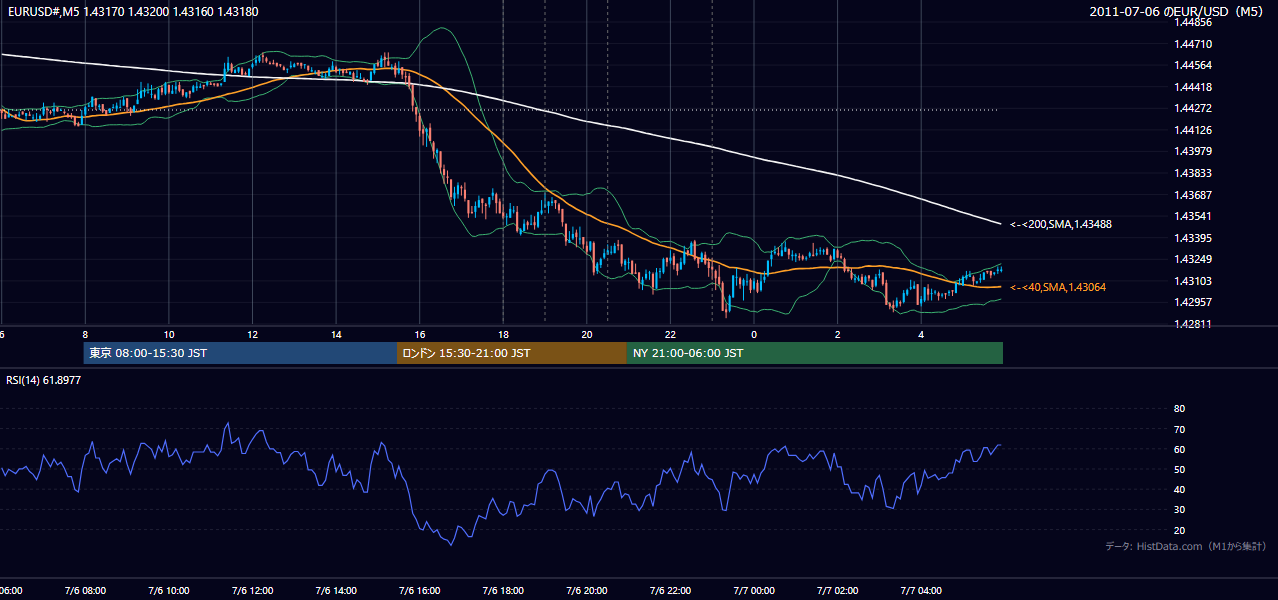
Task: Click the 200 SMA label 1.43488
Action: [x=1061, y=225]
